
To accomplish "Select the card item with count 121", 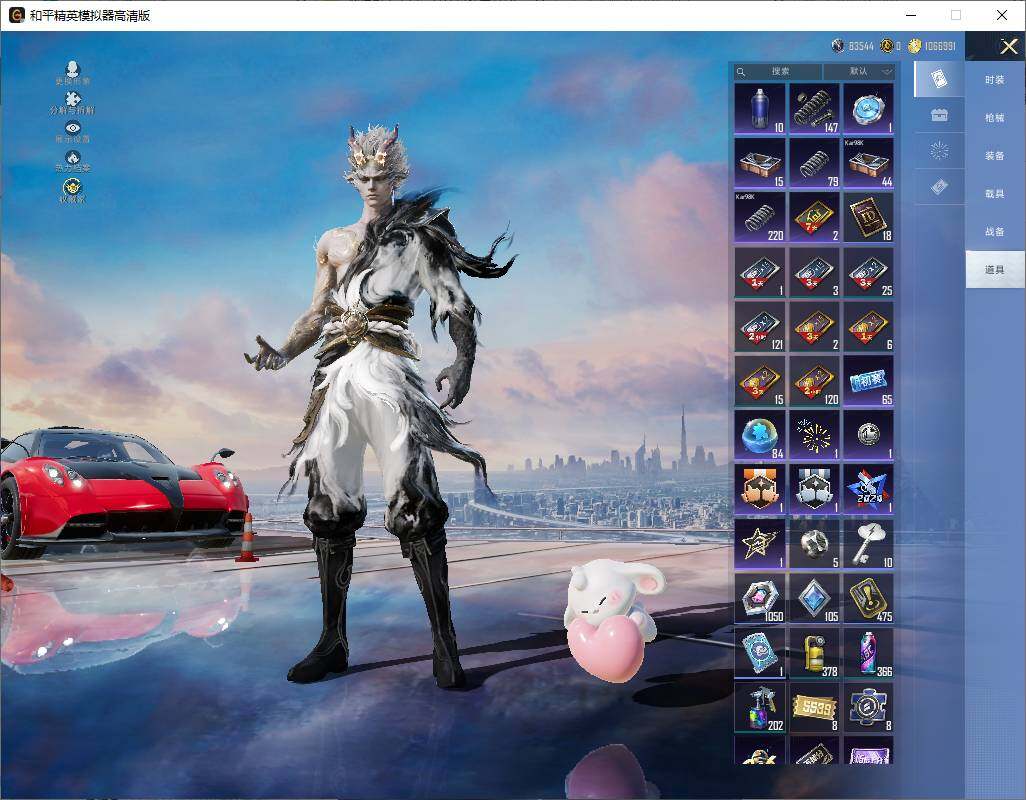I will tap(760, 326).
